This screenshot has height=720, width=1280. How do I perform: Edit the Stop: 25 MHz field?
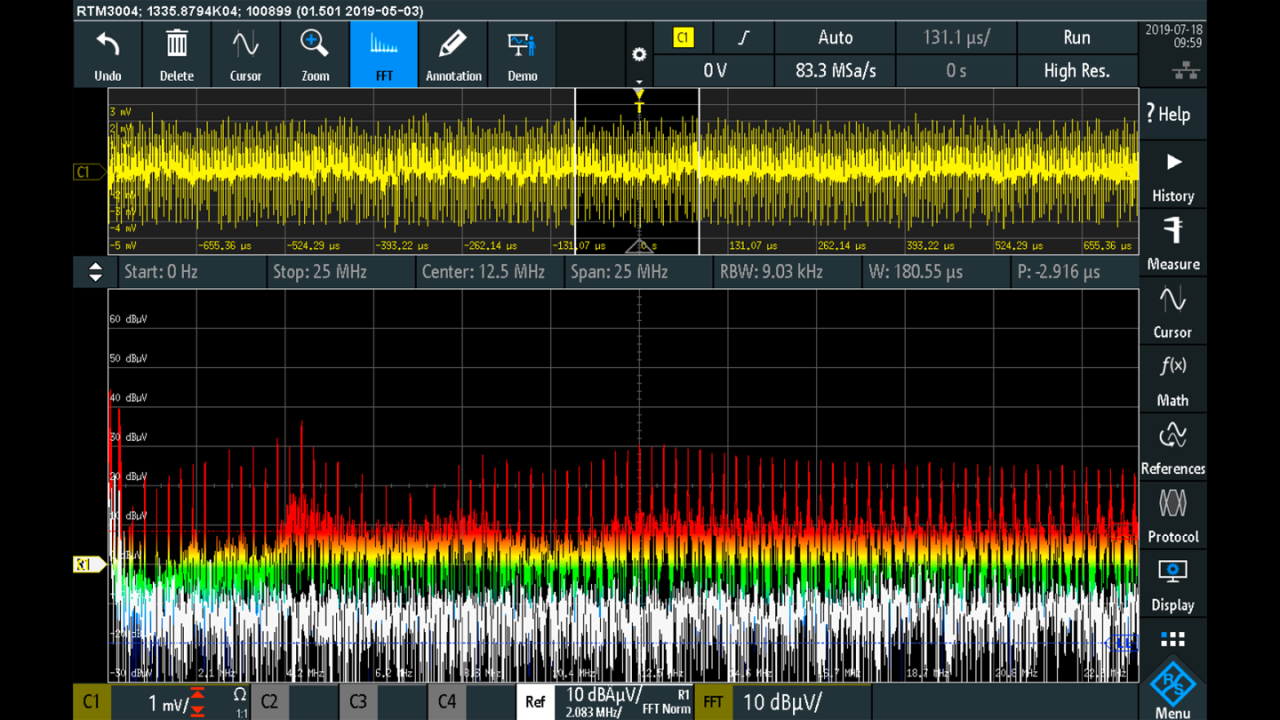(x=340, y=272)
